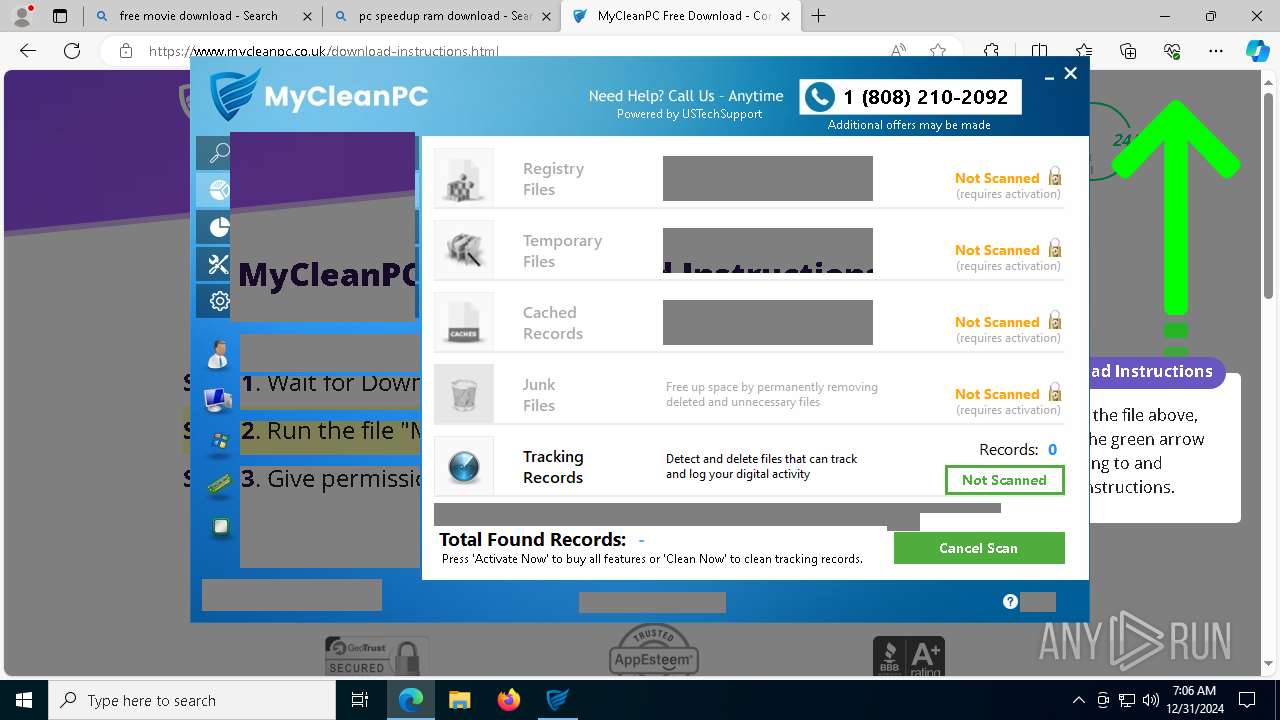Click read aloud icon in address bar

click(899, 51)
